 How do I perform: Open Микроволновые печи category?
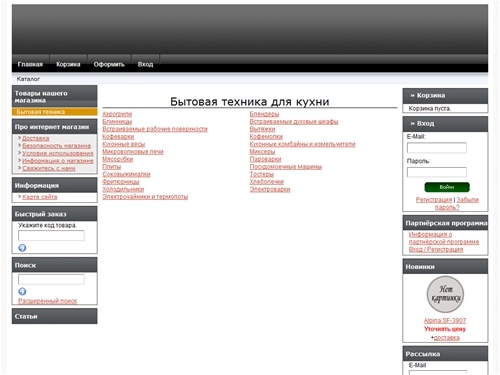(x=133, y=152)
